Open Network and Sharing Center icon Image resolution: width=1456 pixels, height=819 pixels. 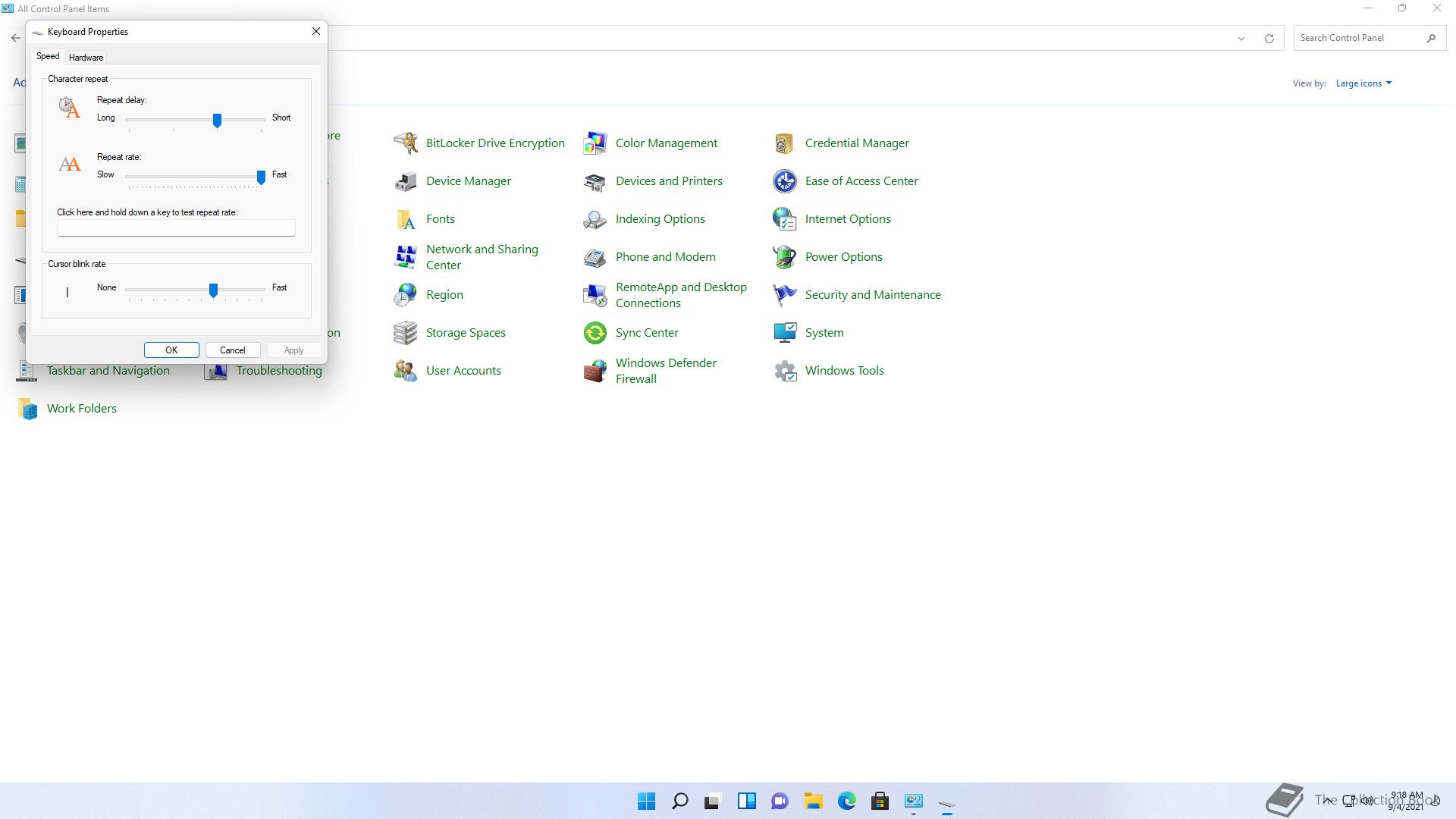pos(406,256)
